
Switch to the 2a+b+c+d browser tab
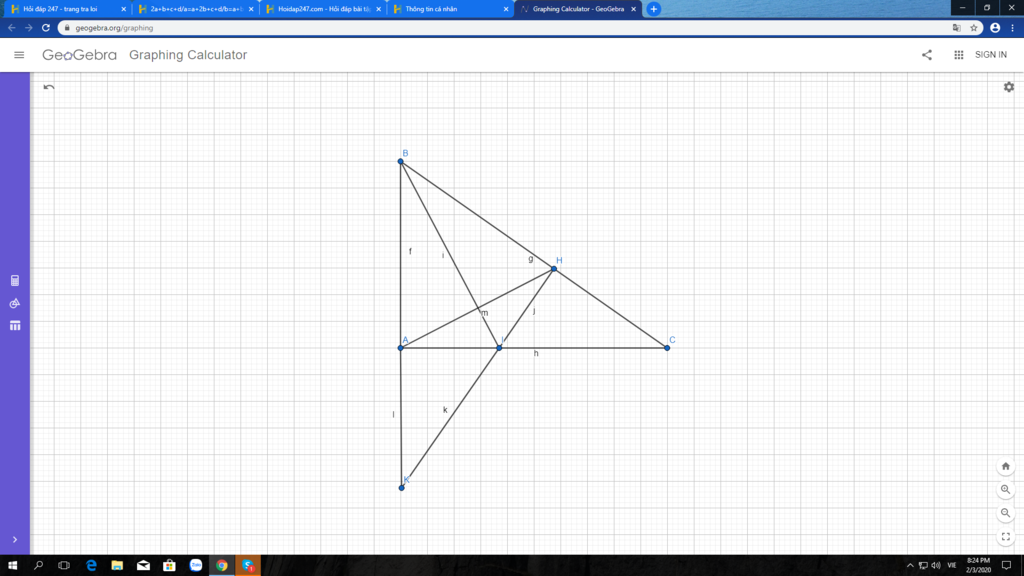(195, 9)
